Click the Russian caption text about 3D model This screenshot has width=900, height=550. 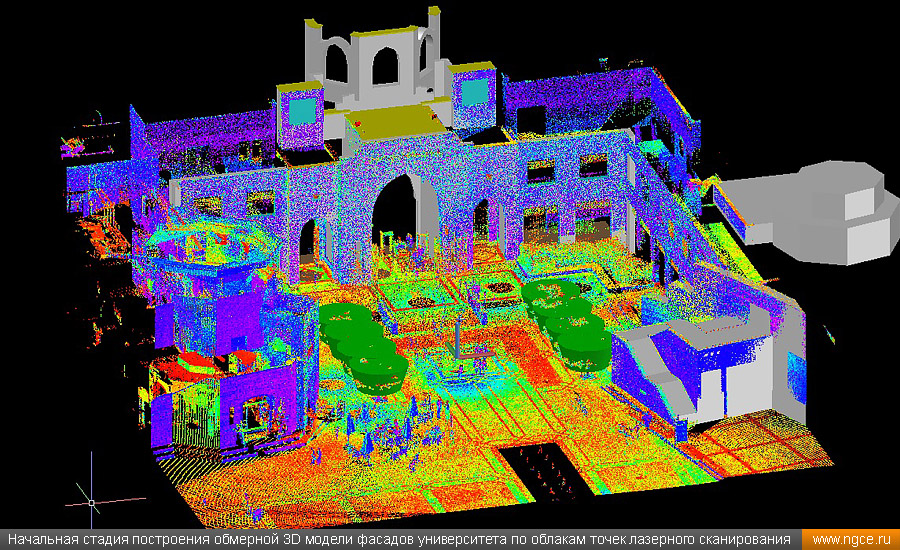tap(399, 540)
